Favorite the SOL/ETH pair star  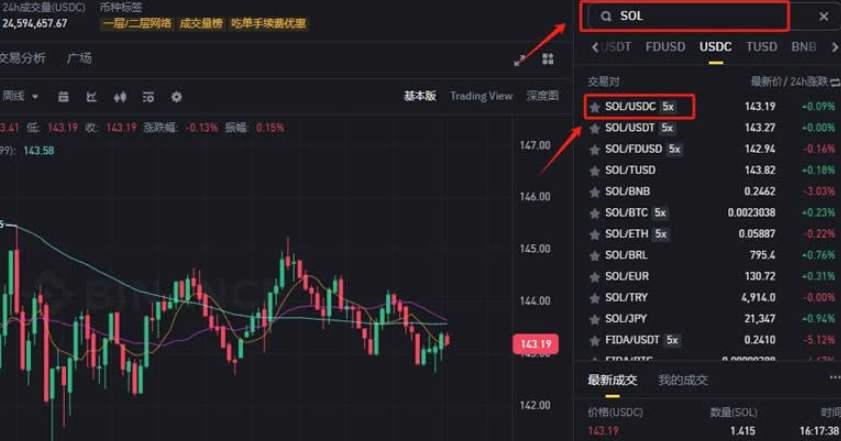[x=594, y=234]
